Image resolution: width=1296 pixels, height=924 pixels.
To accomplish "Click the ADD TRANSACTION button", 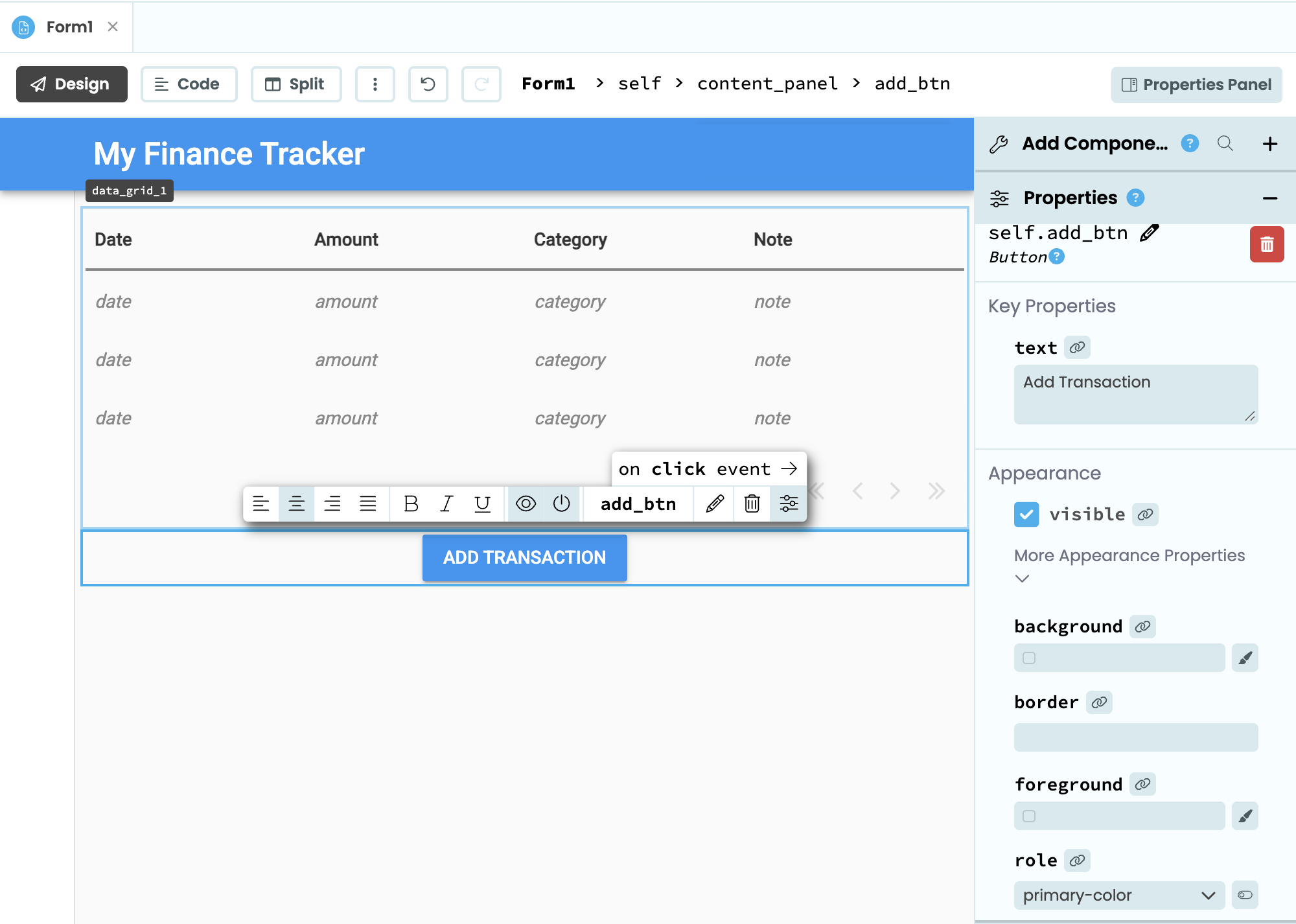I will [x=524, y=557].
